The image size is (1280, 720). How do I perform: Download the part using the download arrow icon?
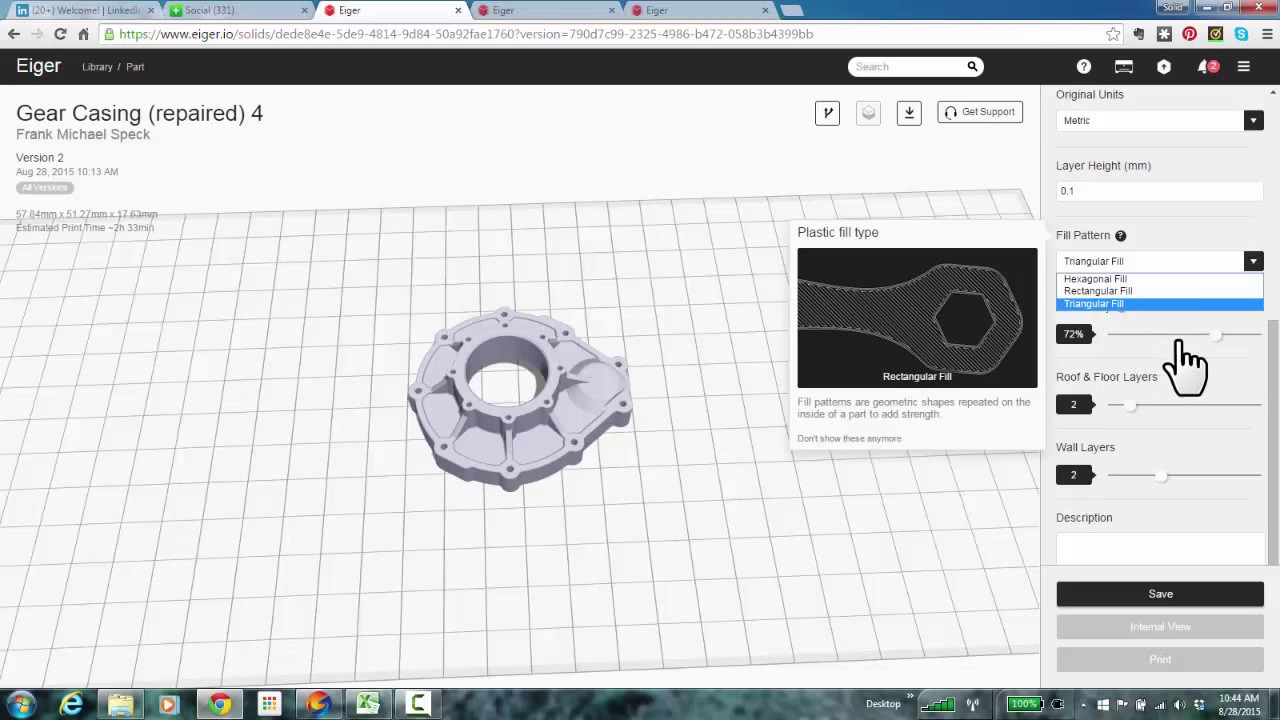909,112
